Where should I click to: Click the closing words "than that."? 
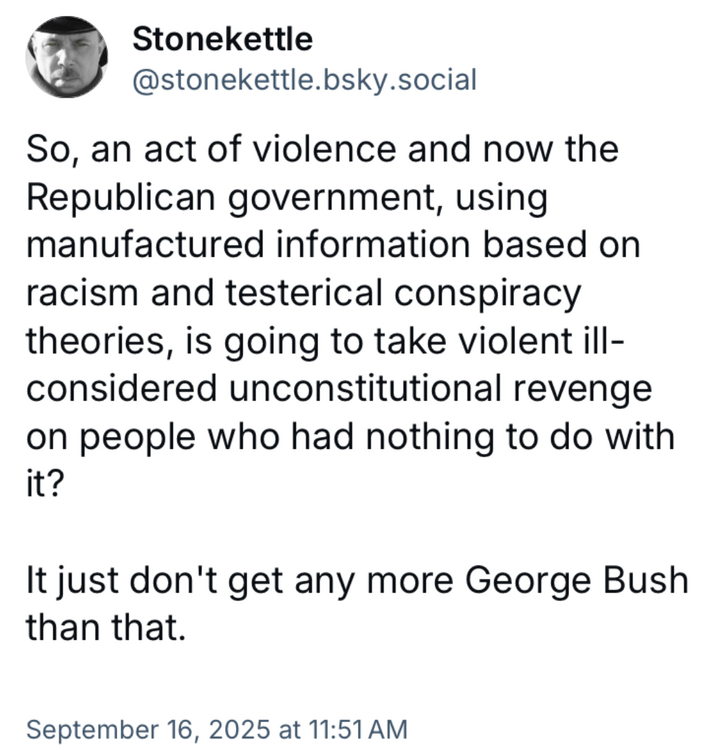click(x=105, y=628)
